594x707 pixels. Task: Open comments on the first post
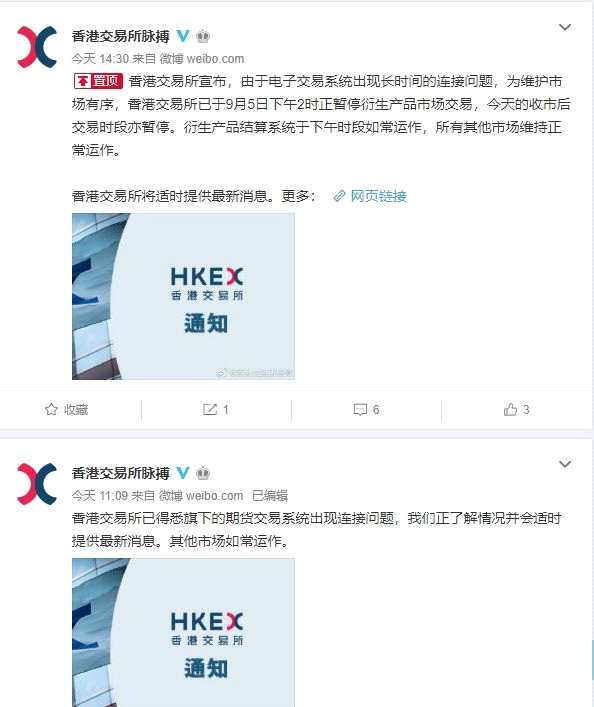(366, 409)
